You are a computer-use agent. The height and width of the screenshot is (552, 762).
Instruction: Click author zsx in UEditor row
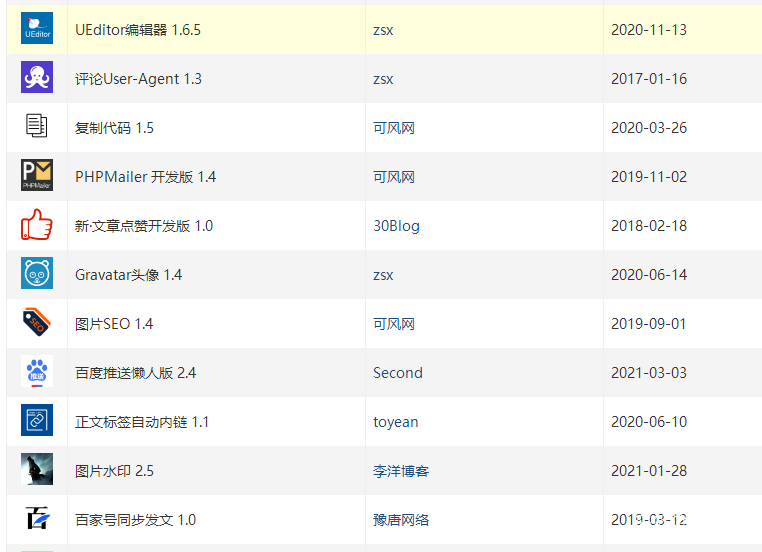(383, 30)
